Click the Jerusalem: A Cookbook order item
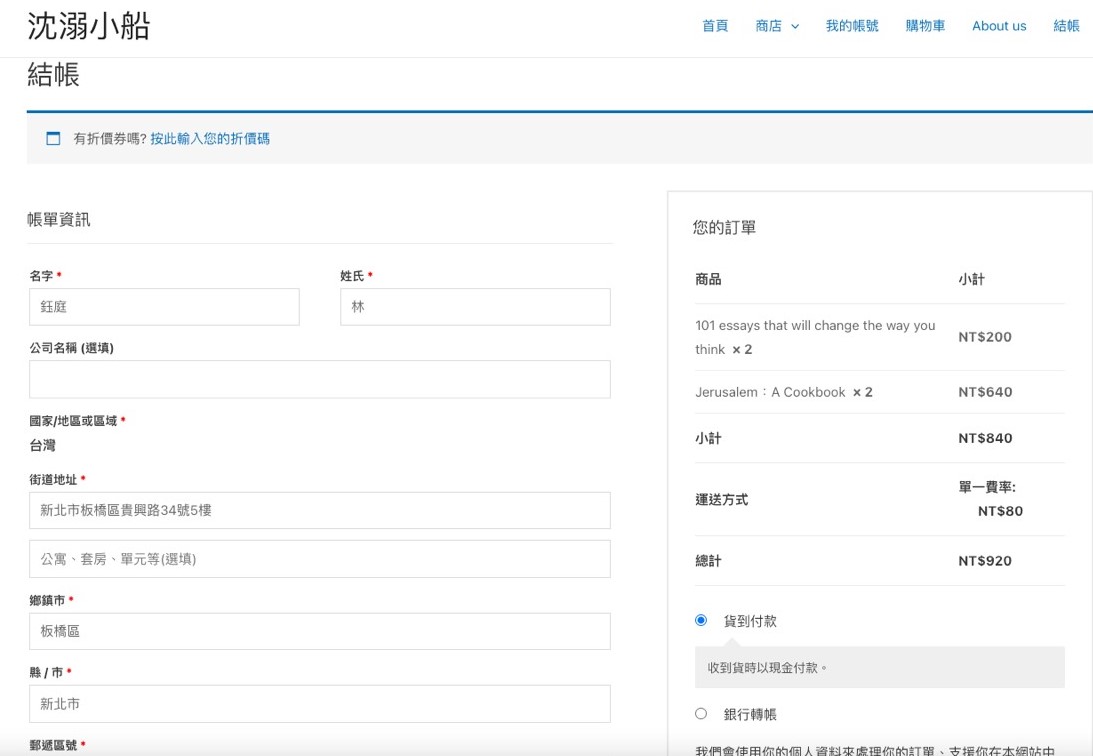The image size is (1093, 756). tap(770, 392)
